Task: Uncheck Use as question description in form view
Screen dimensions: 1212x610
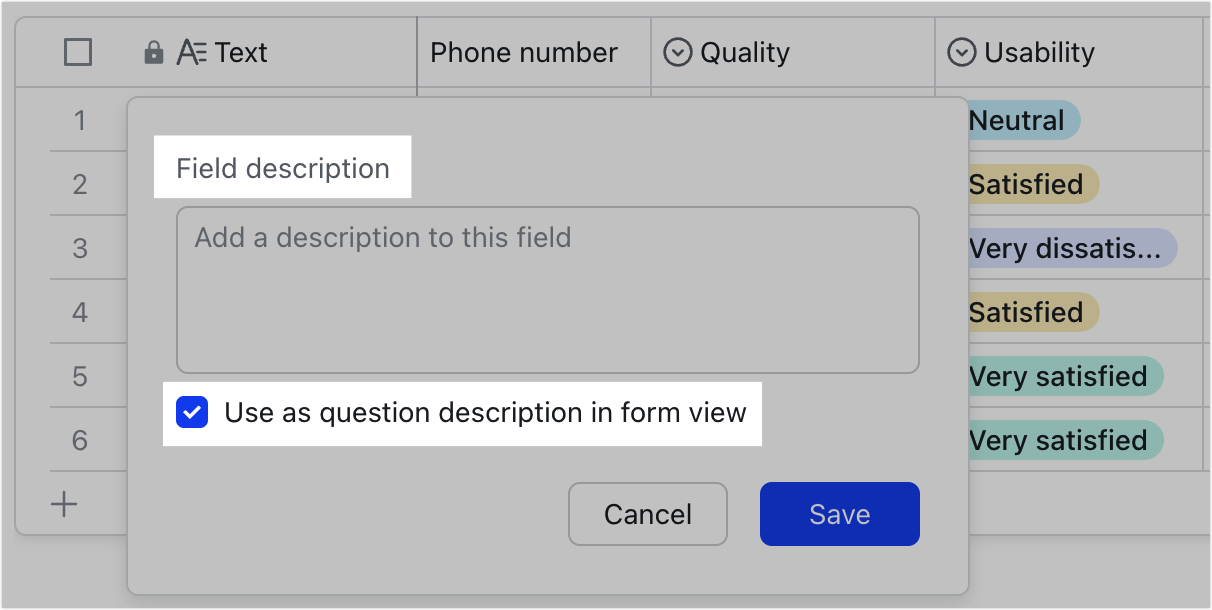Action: 192,412
